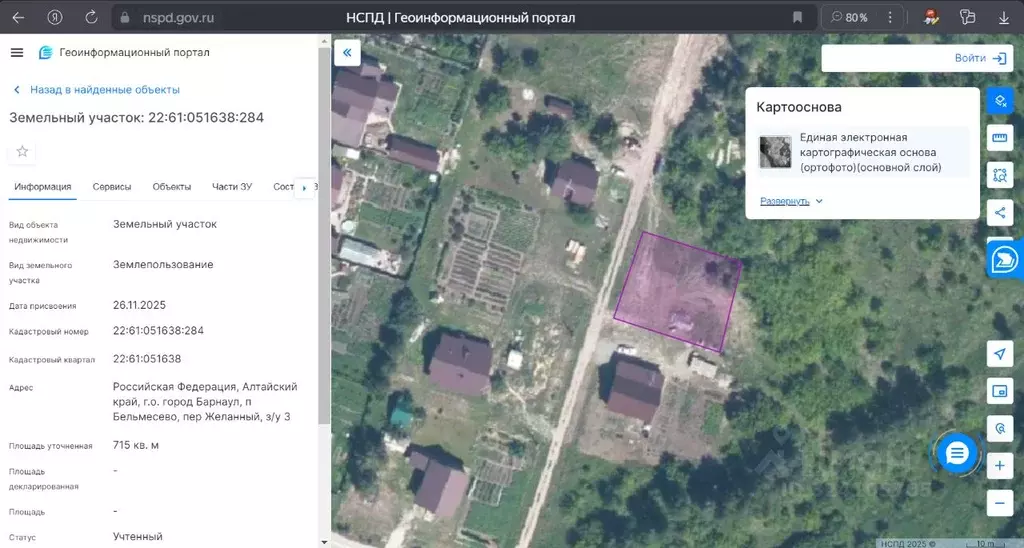
Task: Select the orthophoto basemap thumbnail
Action: tap(775, 152)
